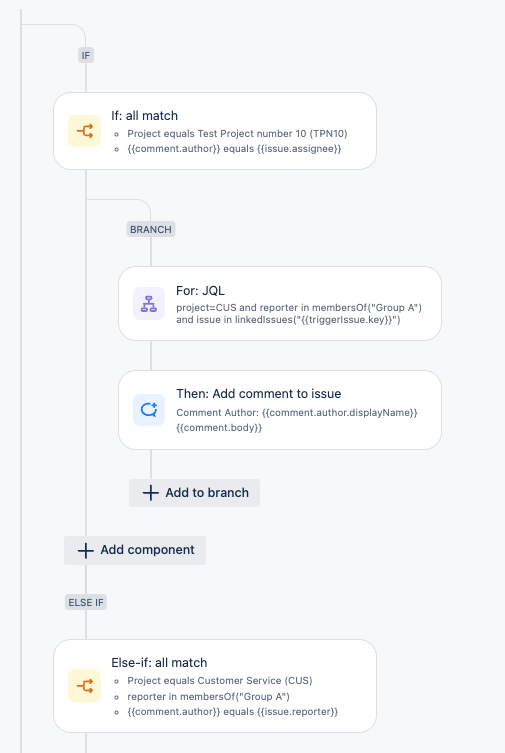The width and height of the screenshot is (505, 753).
Task: Select the reporter in membersOf Group A condition
Action: click(x=208, y=696)
